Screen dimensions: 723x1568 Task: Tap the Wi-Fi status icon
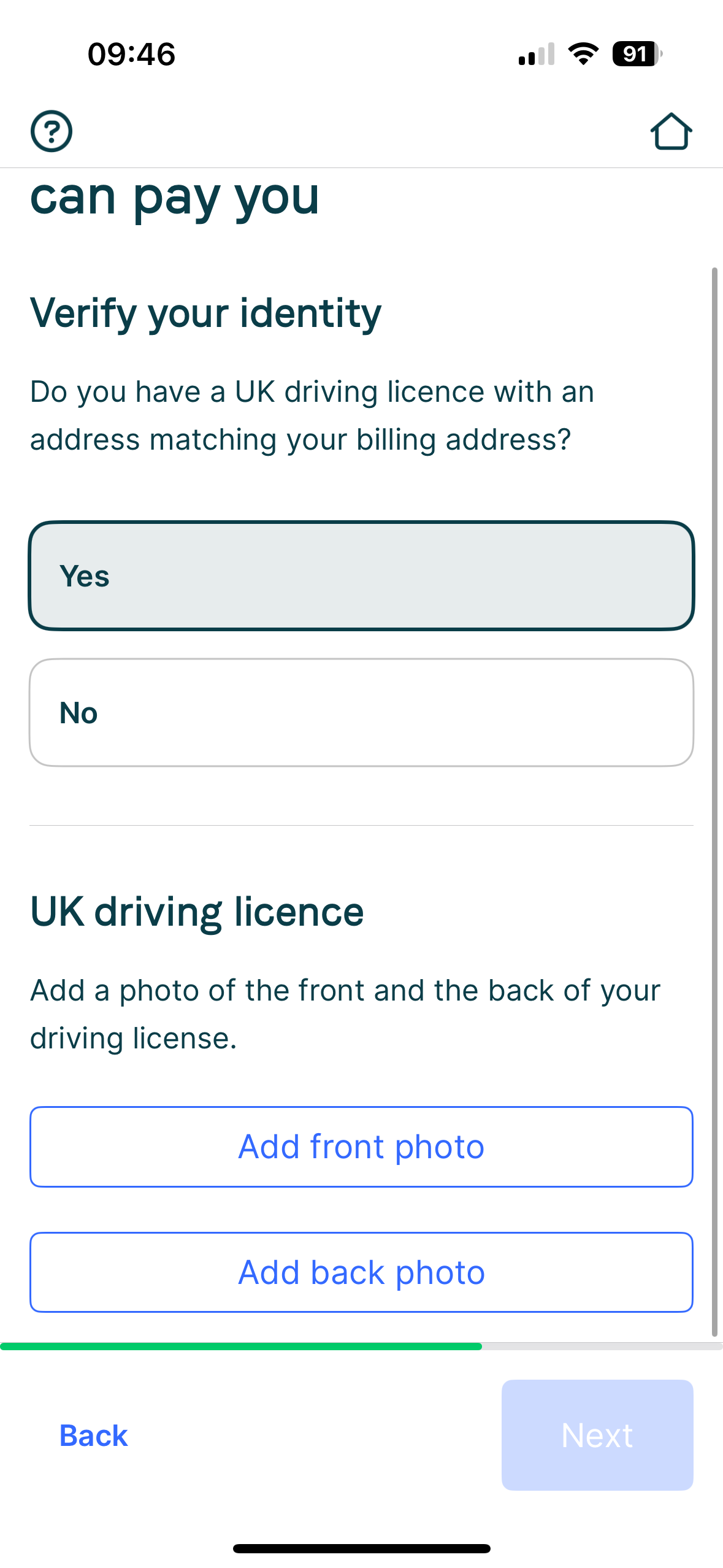[583, 54]
